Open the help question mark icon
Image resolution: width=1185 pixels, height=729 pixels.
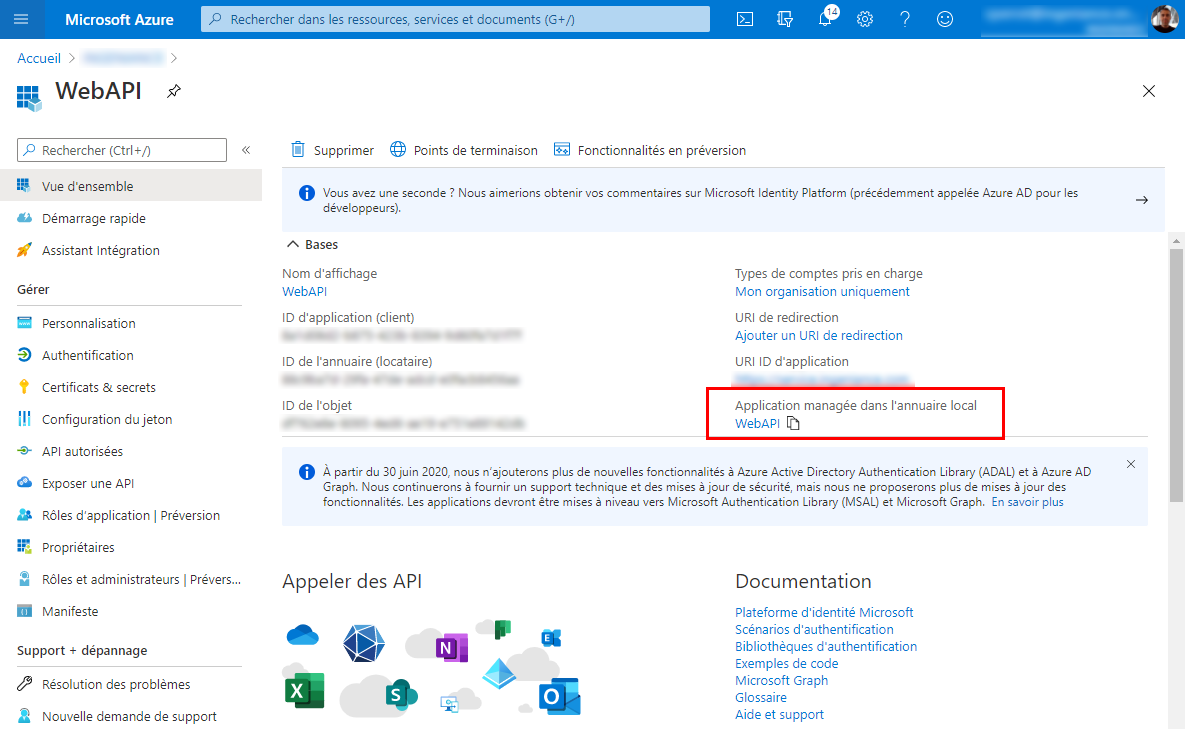click(905, 19)
